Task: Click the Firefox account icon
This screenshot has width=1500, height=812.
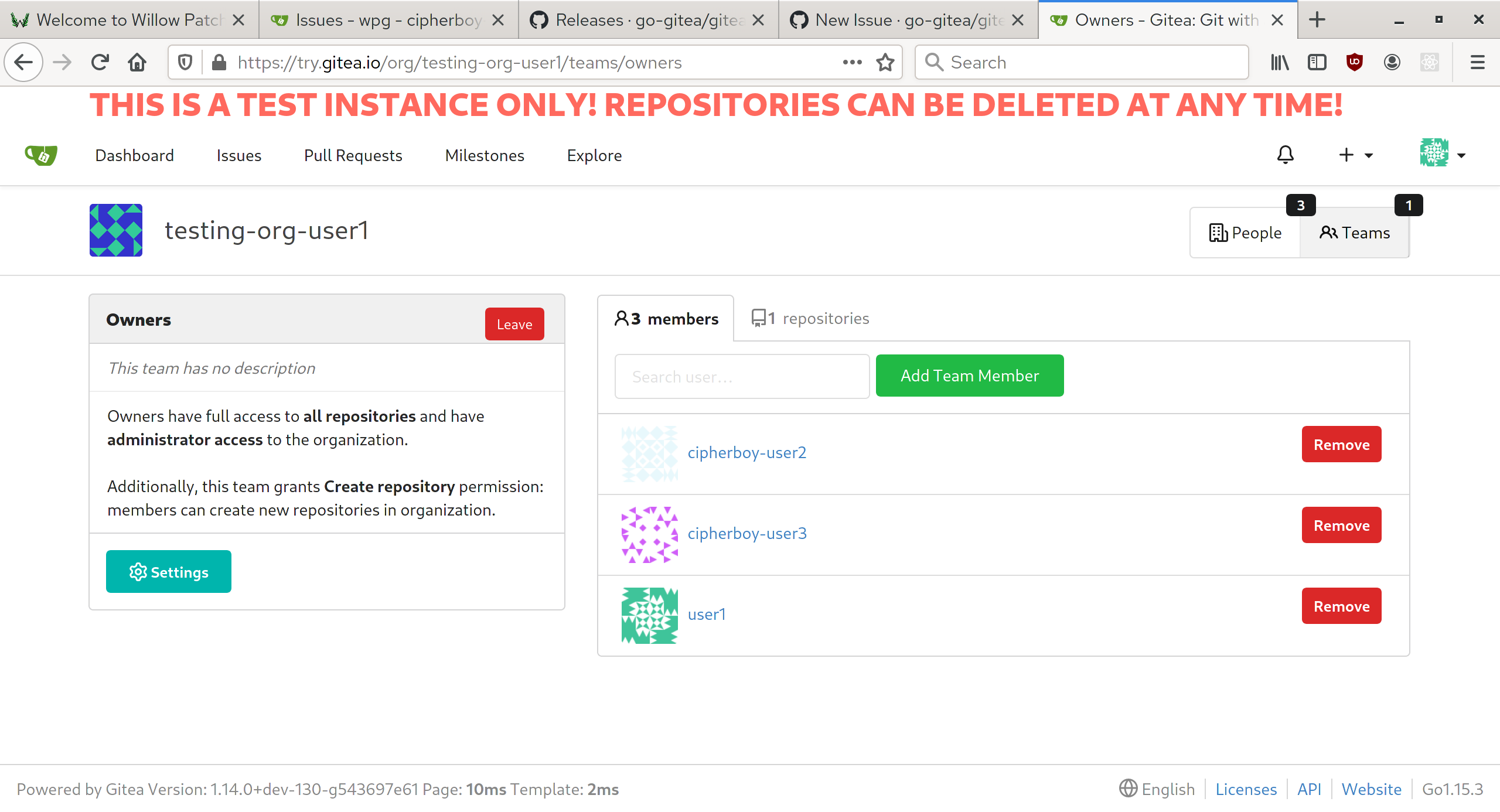Action: click(1392, 62)
